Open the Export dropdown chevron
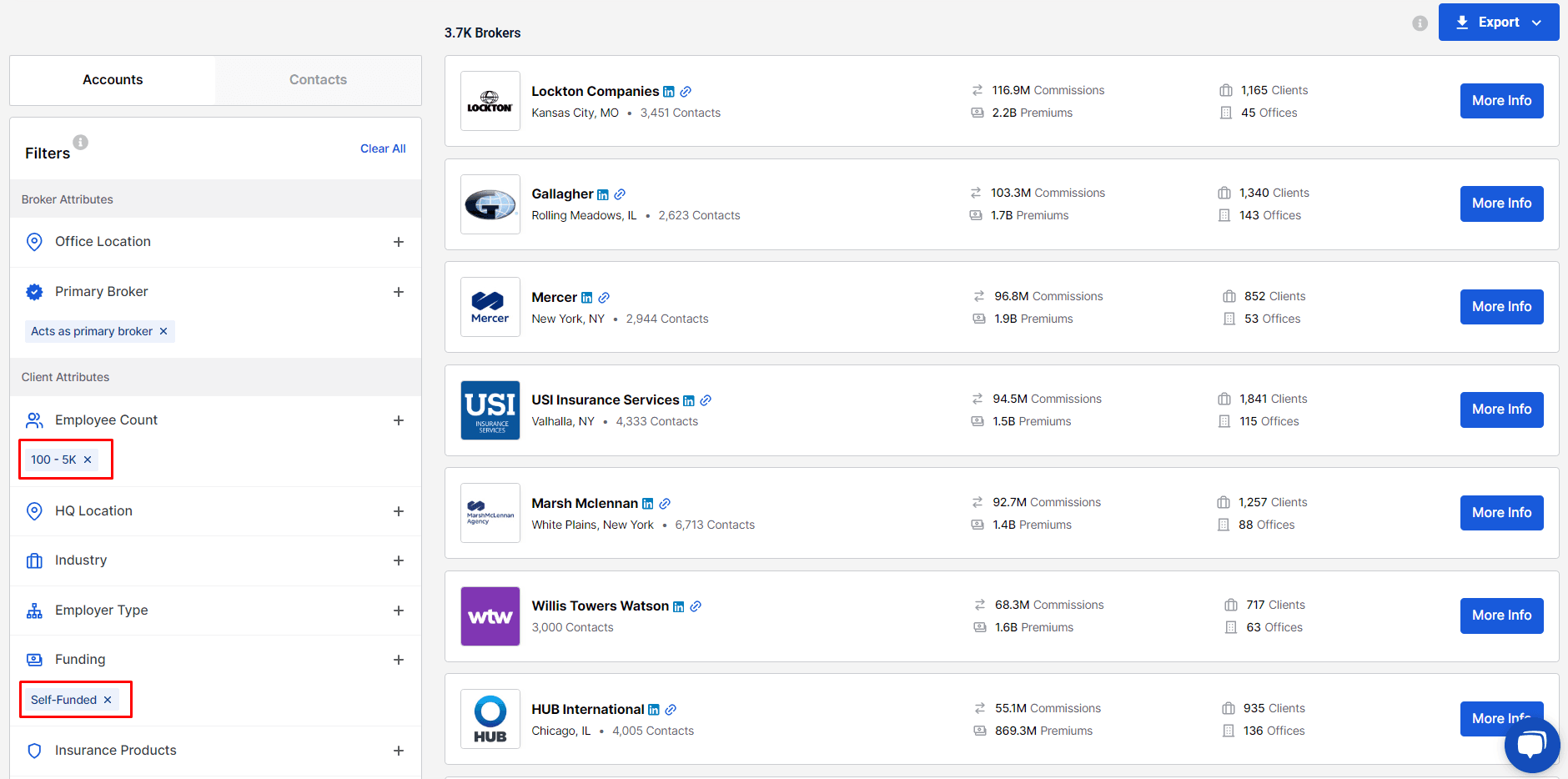This screenshot has height=779, width=1568. [x=1538, y=22]
